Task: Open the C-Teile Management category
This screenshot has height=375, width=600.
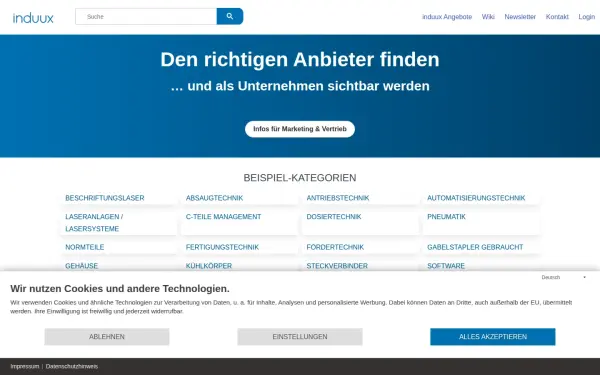Action: [223, 217]
